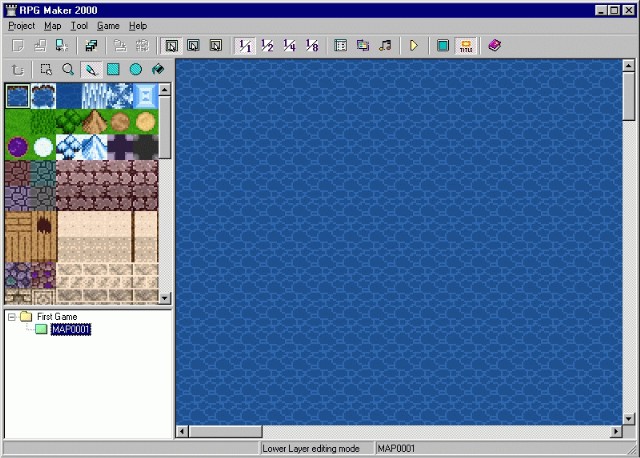
Task: Choose the Ellipse drawing tool
Action: point(136,70)
